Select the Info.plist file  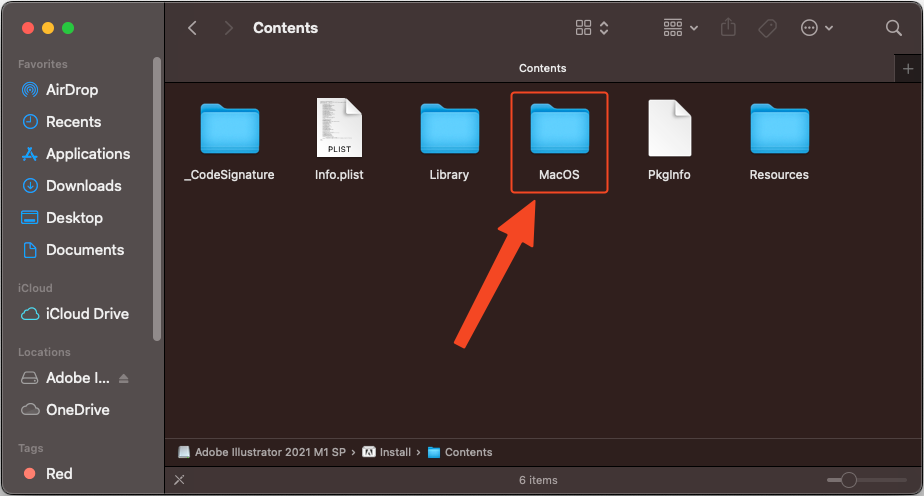(x=339, y=129)
